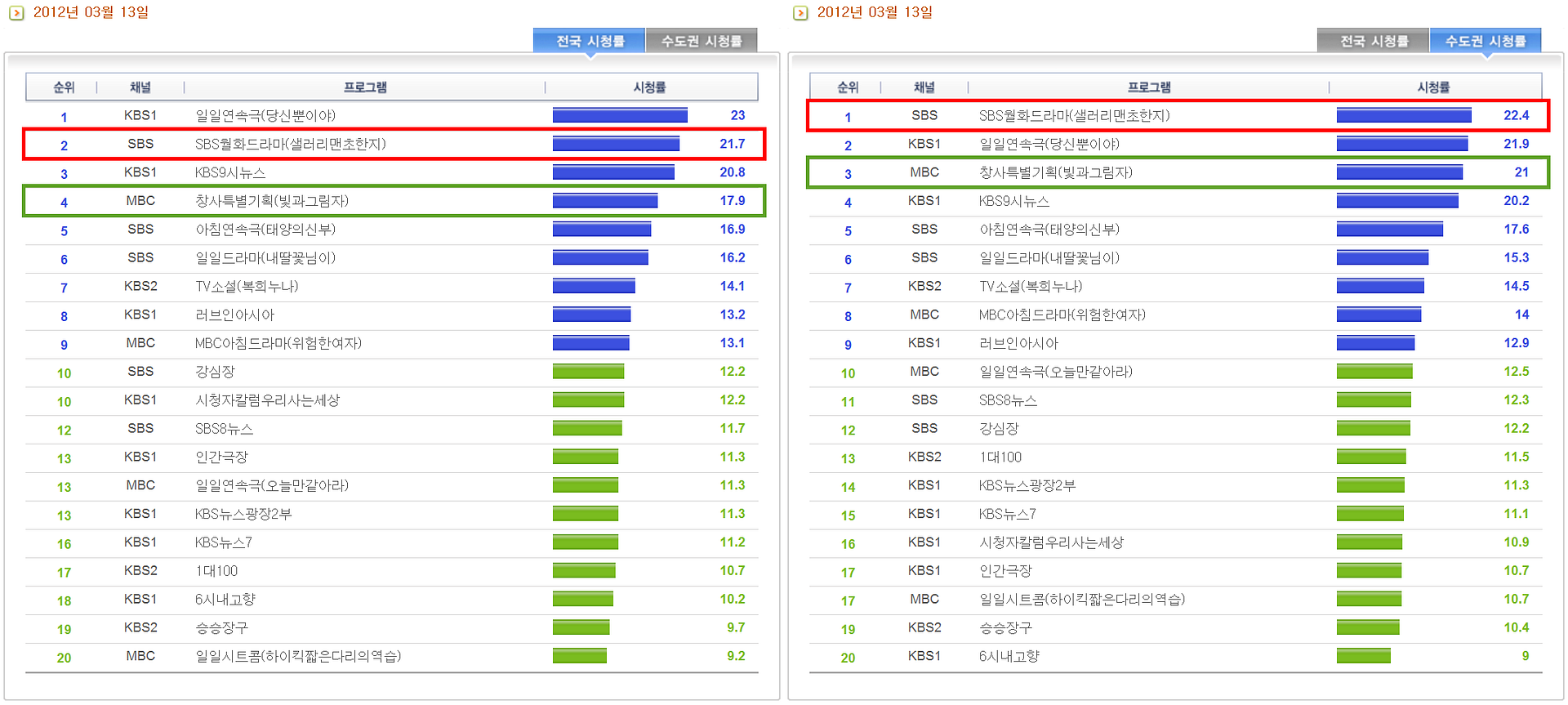Select the highlighted blue 전국 시청률 tab
Image resolution: width=1568 pixels, height=705 pixels.
pos(590,41)
